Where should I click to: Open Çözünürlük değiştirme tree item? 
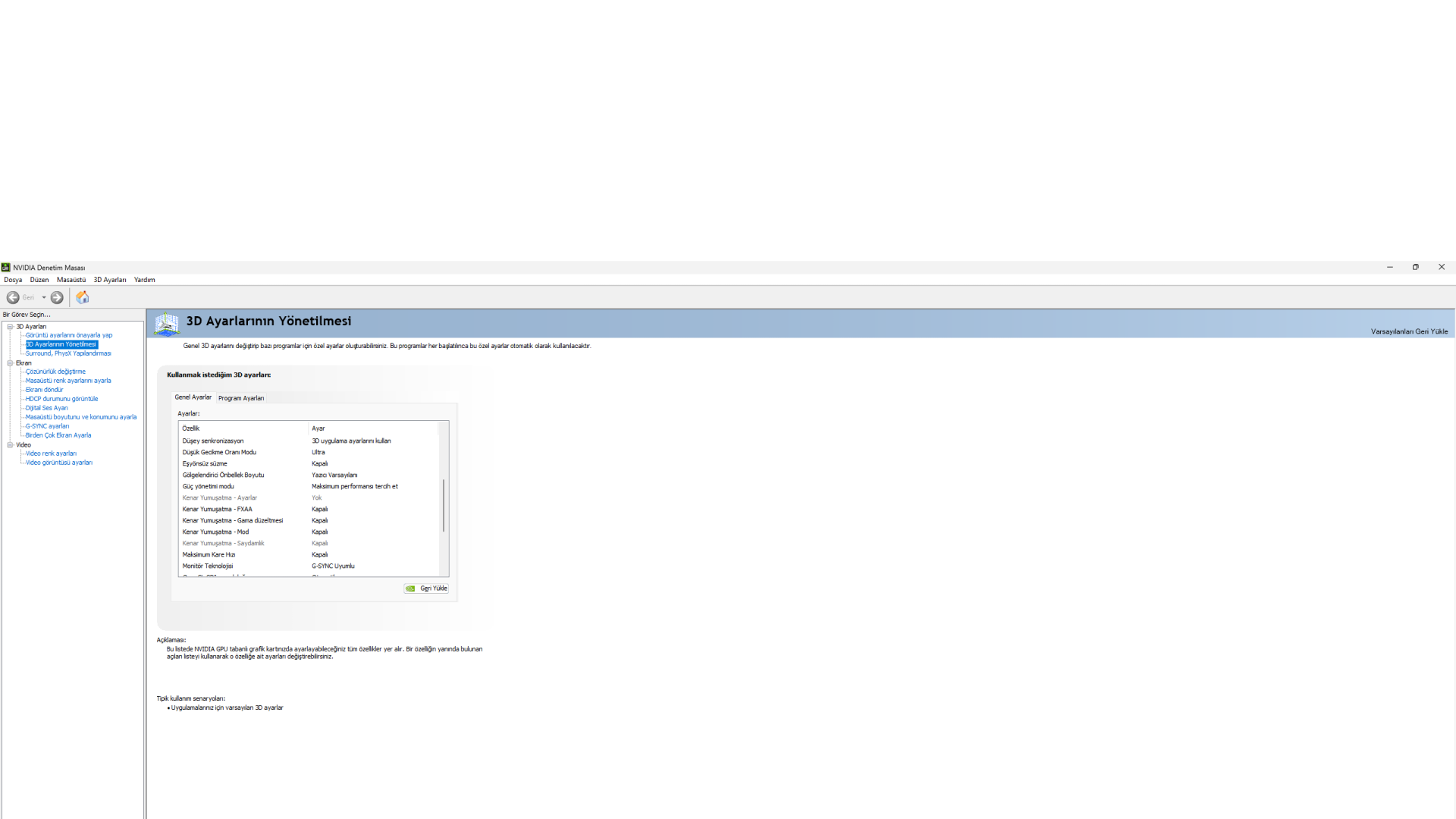click(x=55, y=372)
